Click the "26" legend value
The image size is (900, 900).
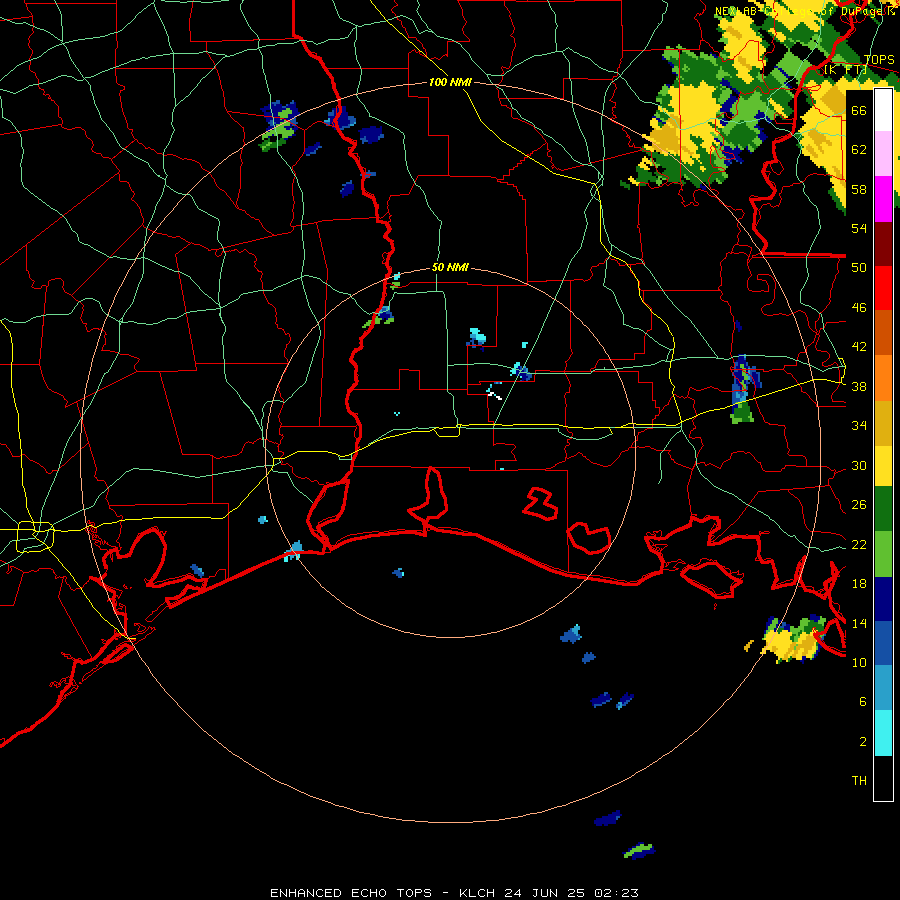click(x=859, y=505)
